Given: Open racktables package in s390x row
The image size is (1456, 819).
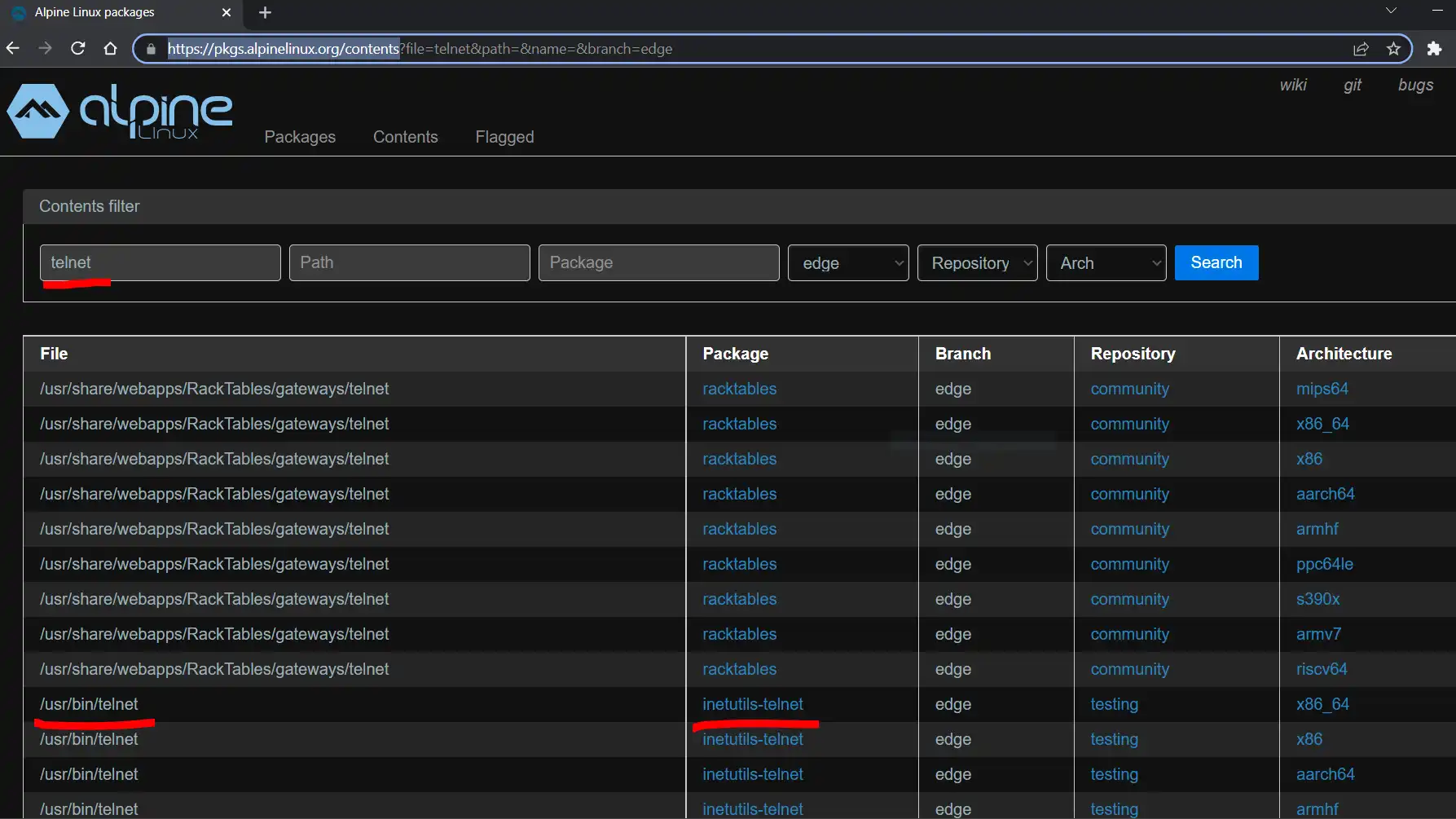Looking at the screenshot, I should coord(740,599).
